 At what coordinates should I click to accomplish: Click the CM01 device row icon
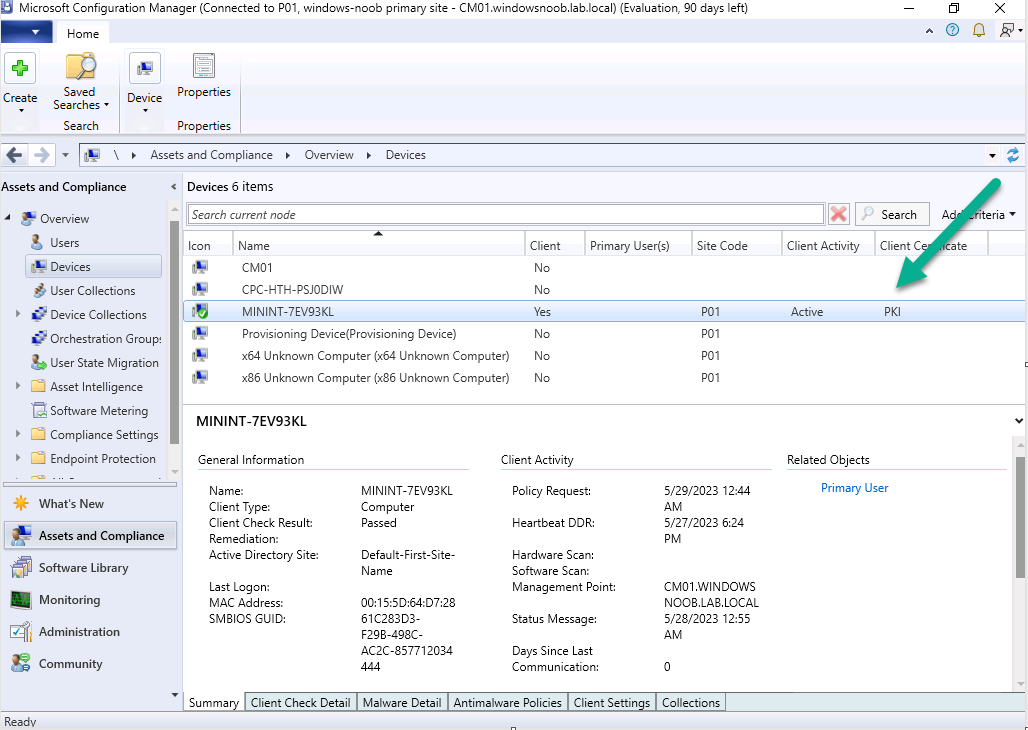click(x=199, y=268)
